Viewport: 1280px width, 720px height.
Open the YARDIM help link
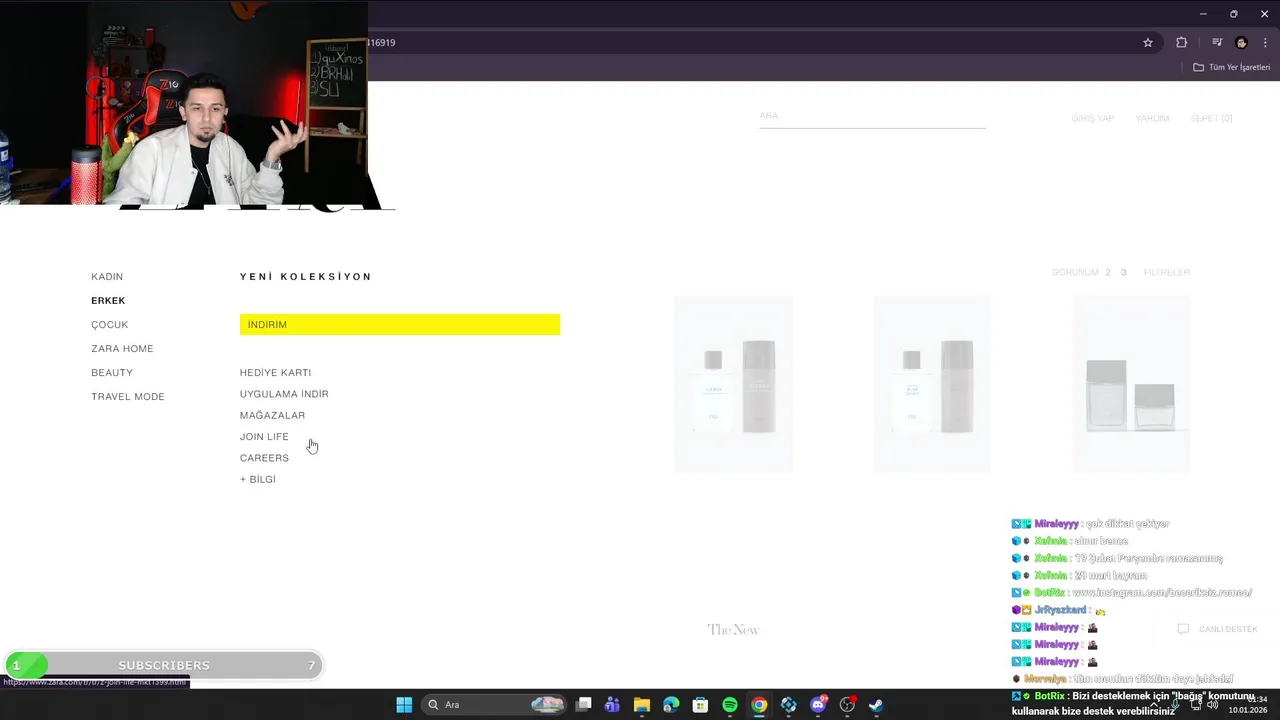pyautogui.click(x=1152, y=118)
